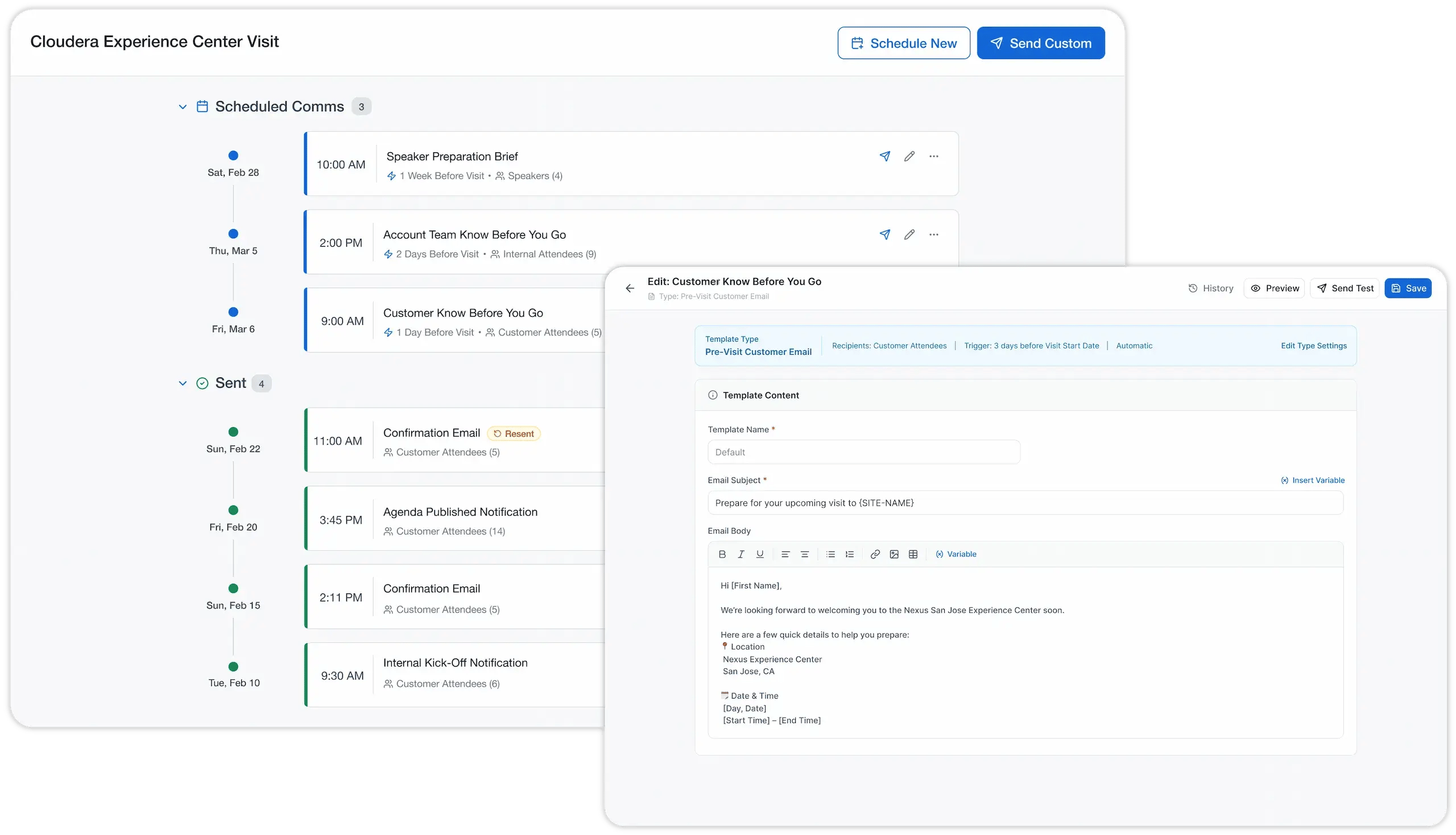Screen dimensions: 1456x835
Task: Select the Tue, Feb 10 timeline dot
Action: 233,667
